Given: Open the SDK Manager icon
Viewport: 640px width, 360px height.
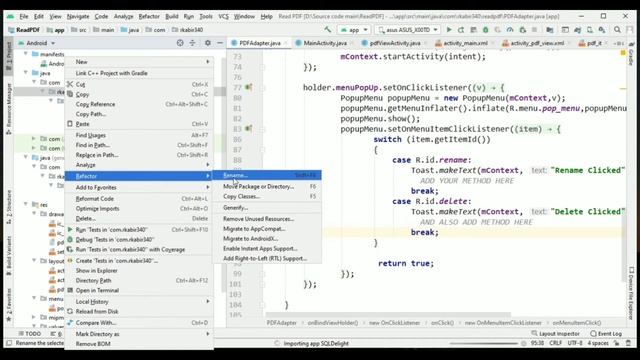Looking at the screenshot, I should [602, 30].
